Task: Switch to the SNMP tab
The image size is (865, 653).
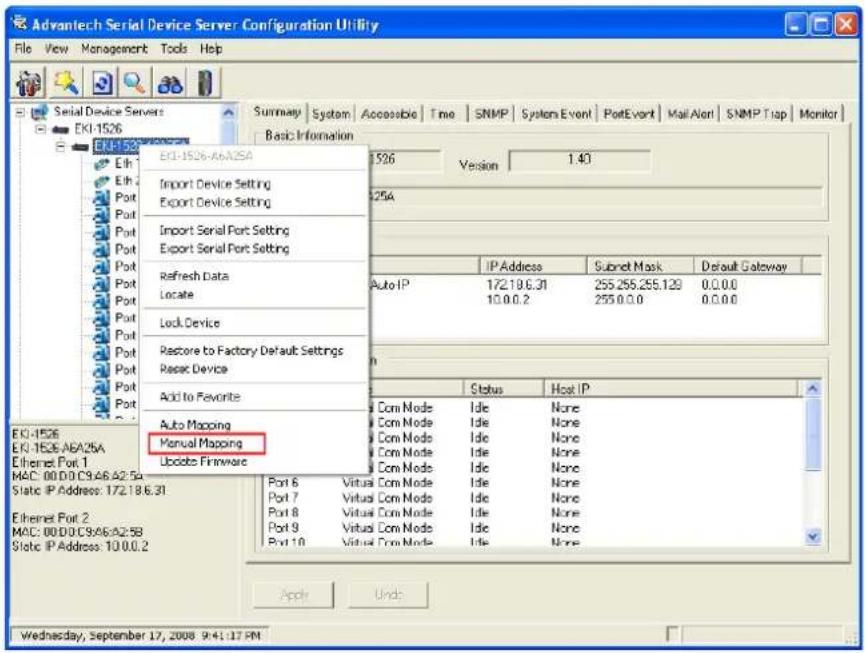Action: coord(491,114)
